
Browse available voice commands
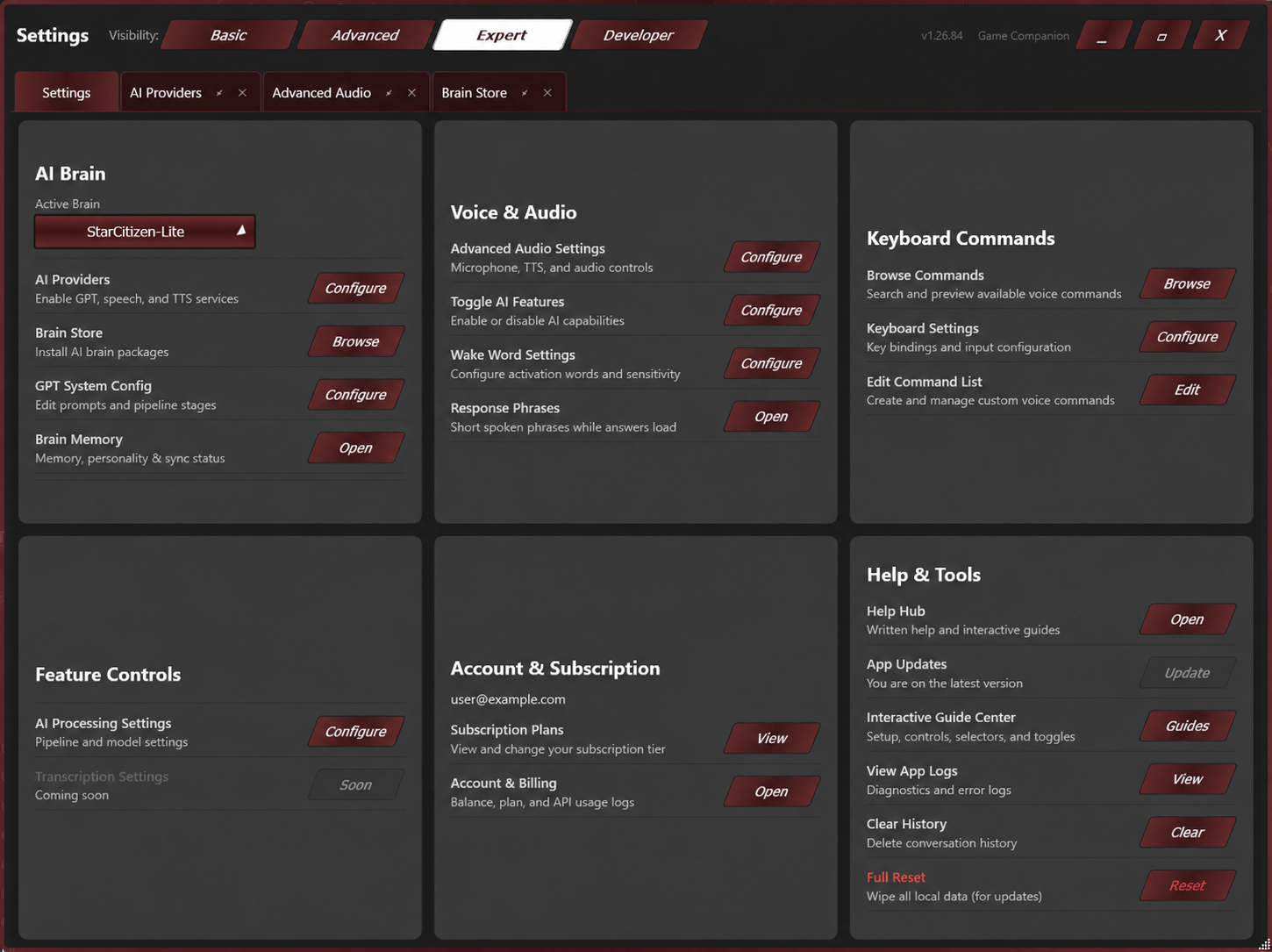coord(1187,283)
